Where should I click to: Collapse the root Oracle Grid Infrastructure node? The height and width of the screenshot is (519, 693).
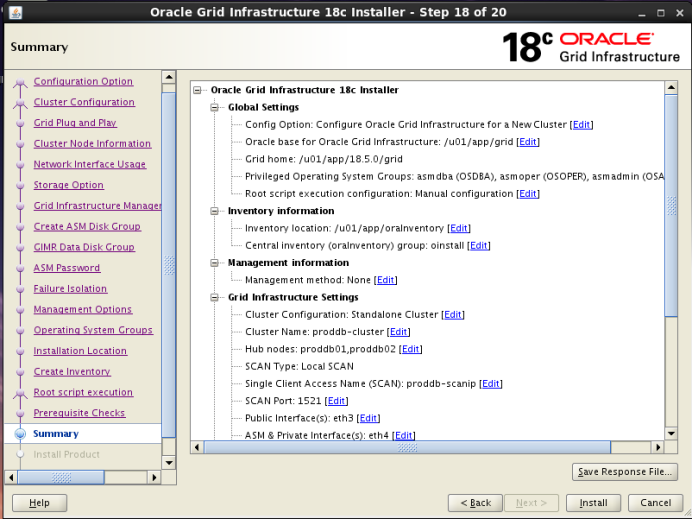tap(198, 90)
